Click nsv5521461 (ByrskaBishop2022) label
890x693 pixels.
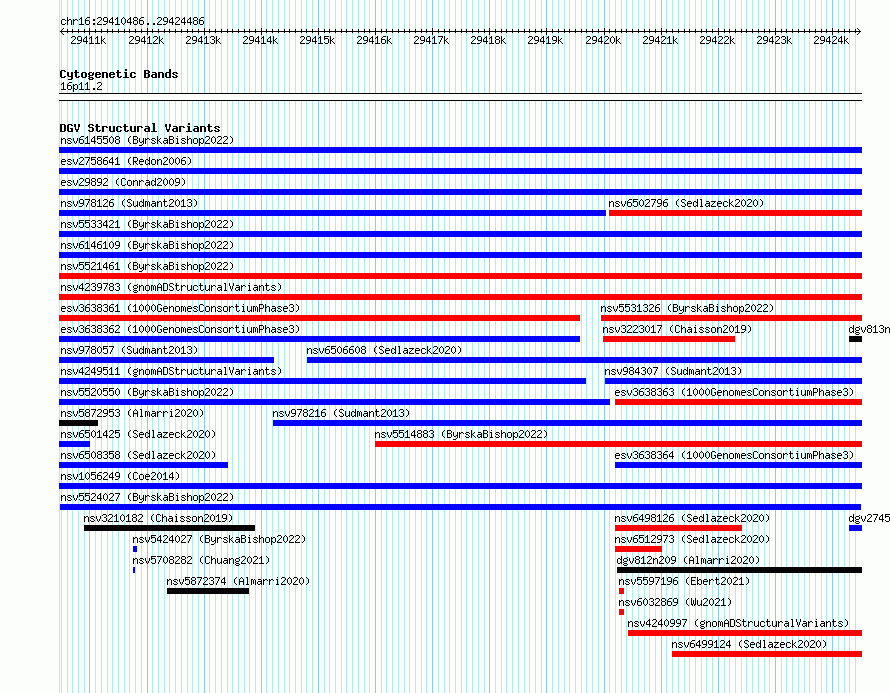click(x=147, y=266)
